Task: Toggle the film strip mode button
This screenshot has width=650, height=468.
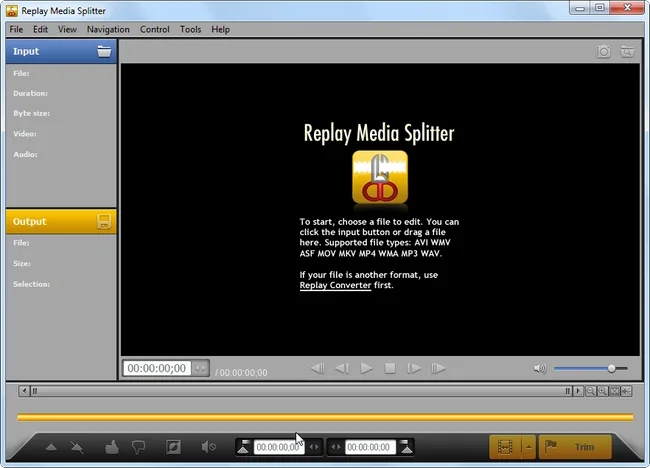Action: [505, 447]
